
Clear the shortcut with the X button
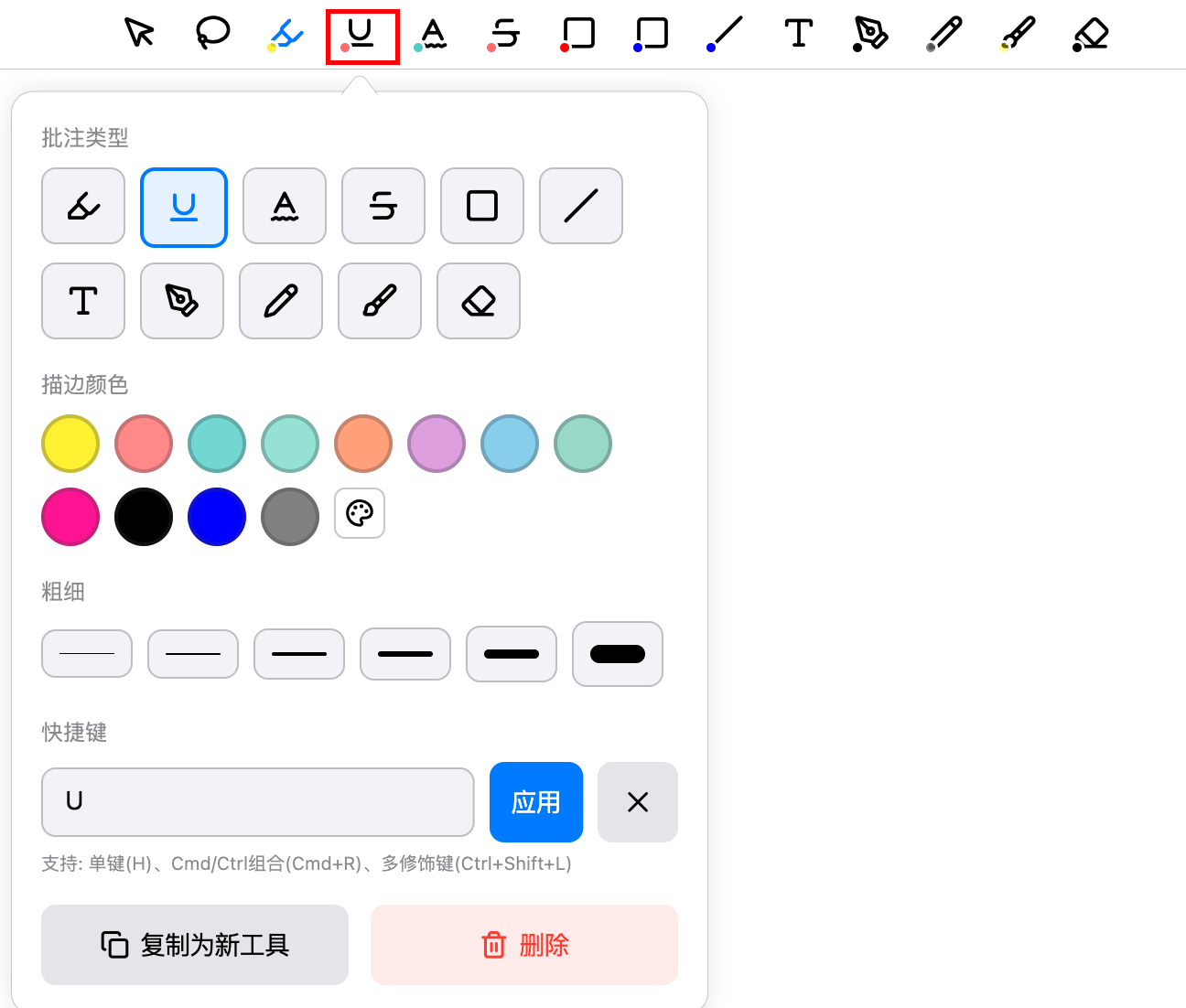[638, 802]
